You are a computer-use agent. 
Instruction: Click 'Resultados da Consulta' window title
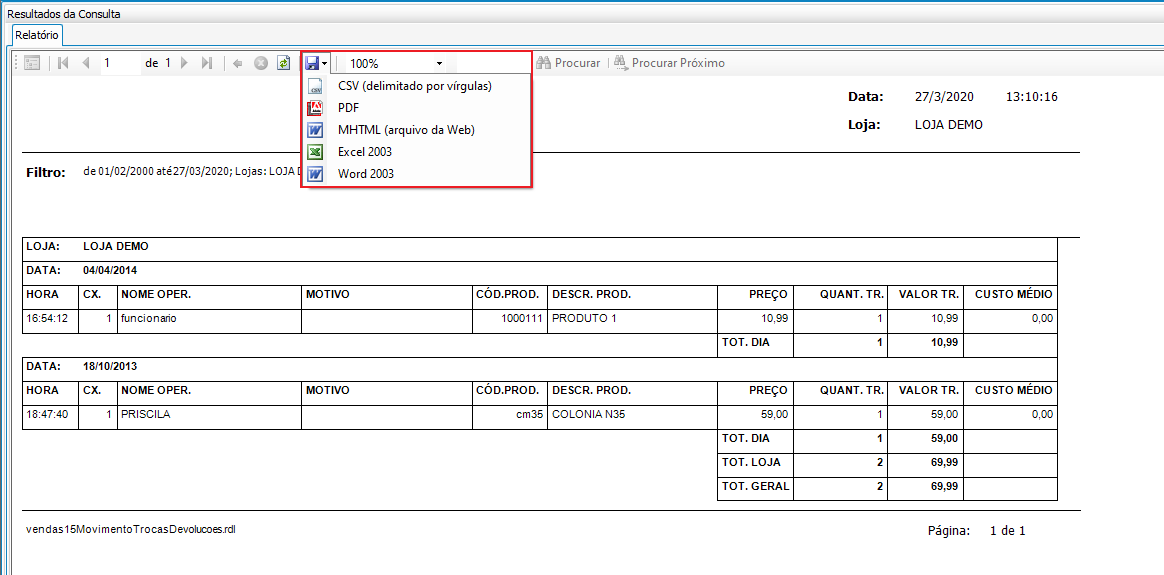[64, 14]
